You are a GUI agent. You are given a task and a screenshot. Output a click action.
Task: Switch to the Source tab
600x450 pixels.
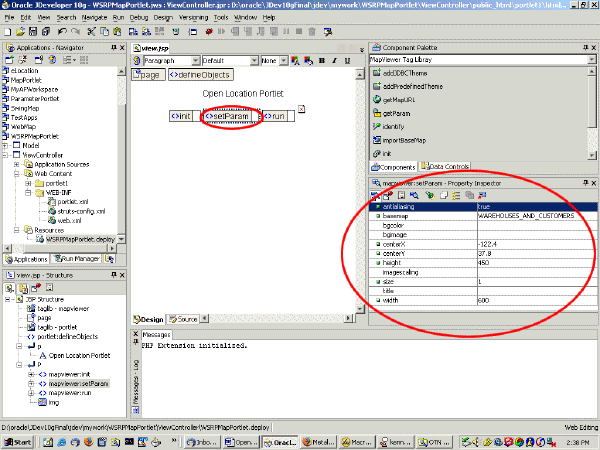pos(184,319)
